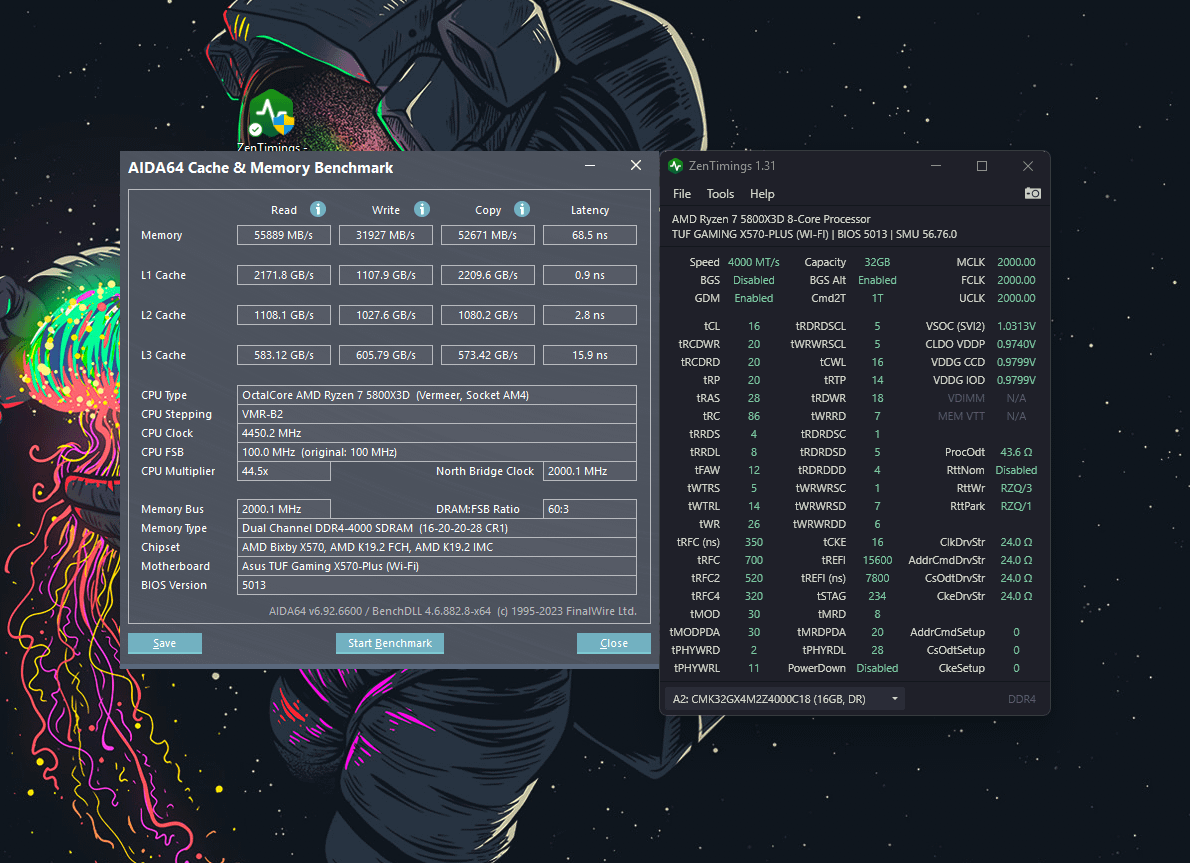The width and height of the screenshot is (1190, 863).
Task: Close the ZenTimings window
Action: (x=1028, y=165)
